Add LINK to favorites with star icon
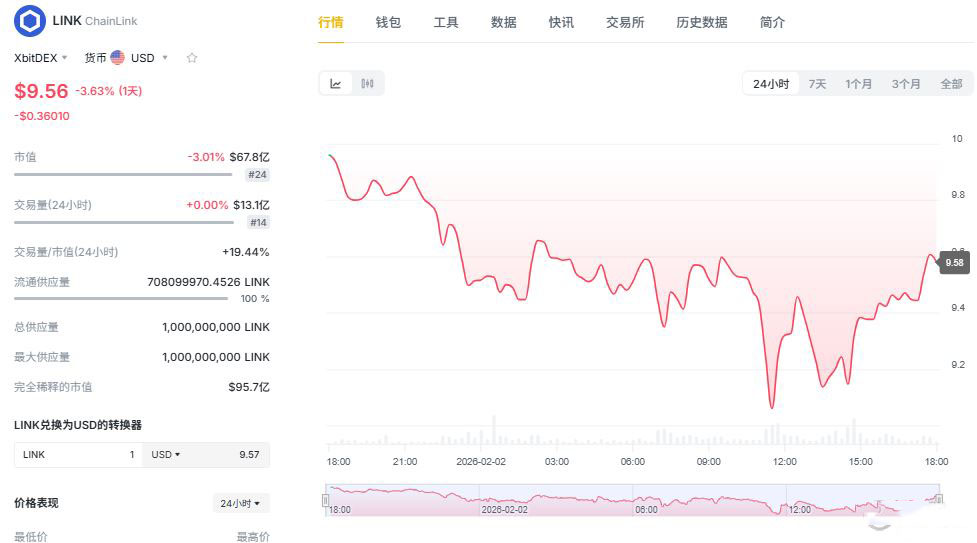Viewport: 977px width, 543px height. coord(192,58)
